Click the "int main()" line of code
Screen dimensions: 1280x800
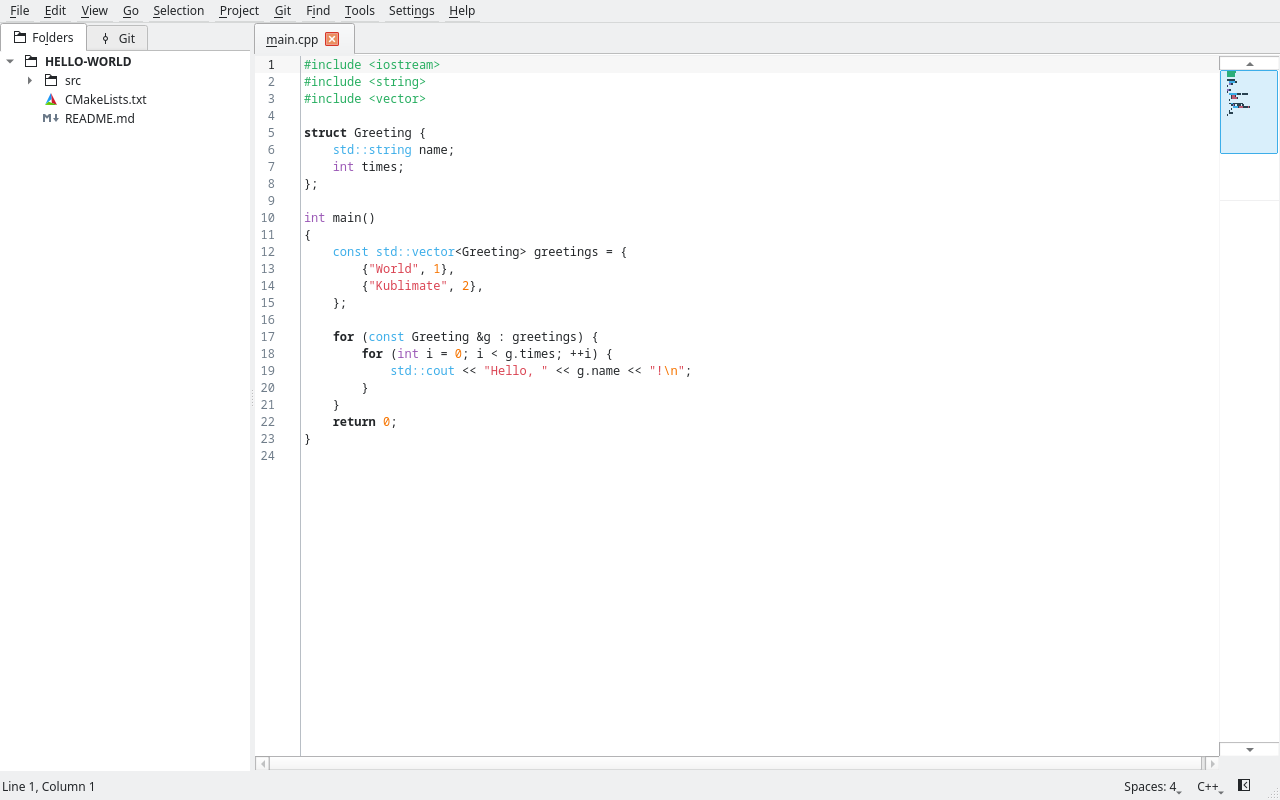coord(340,218)
